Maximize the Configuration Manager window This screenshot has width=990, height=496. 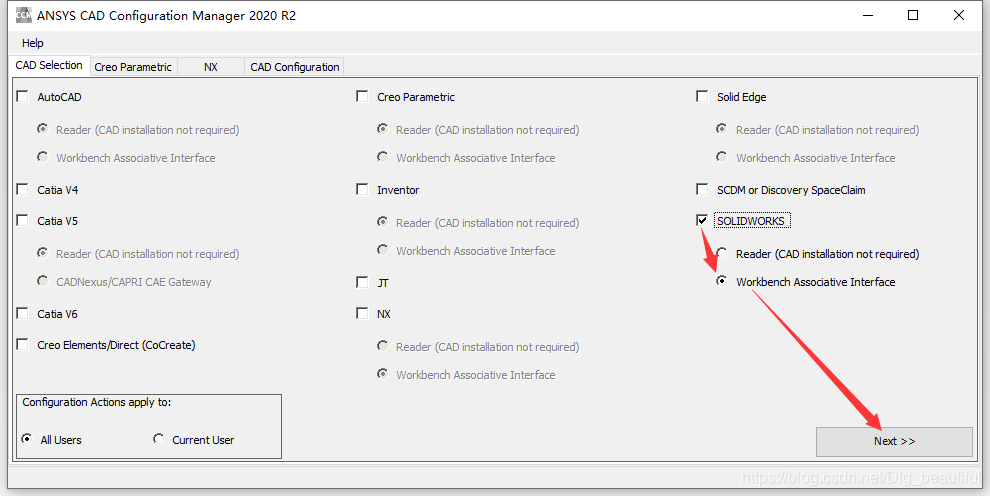[x=912, y=15]
